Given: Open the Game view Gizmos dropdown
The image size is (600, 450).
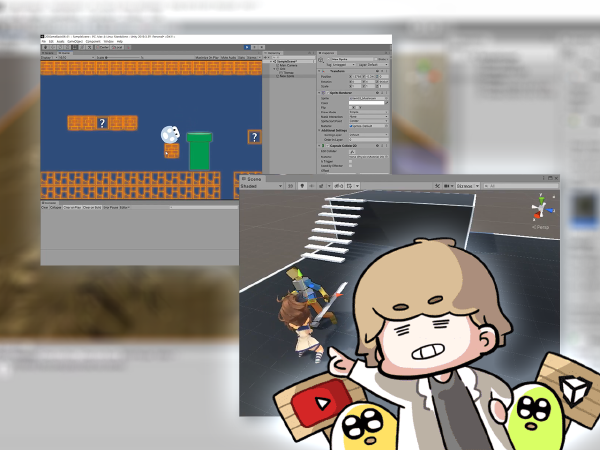Looking at the screenshot, I should 253,57.
